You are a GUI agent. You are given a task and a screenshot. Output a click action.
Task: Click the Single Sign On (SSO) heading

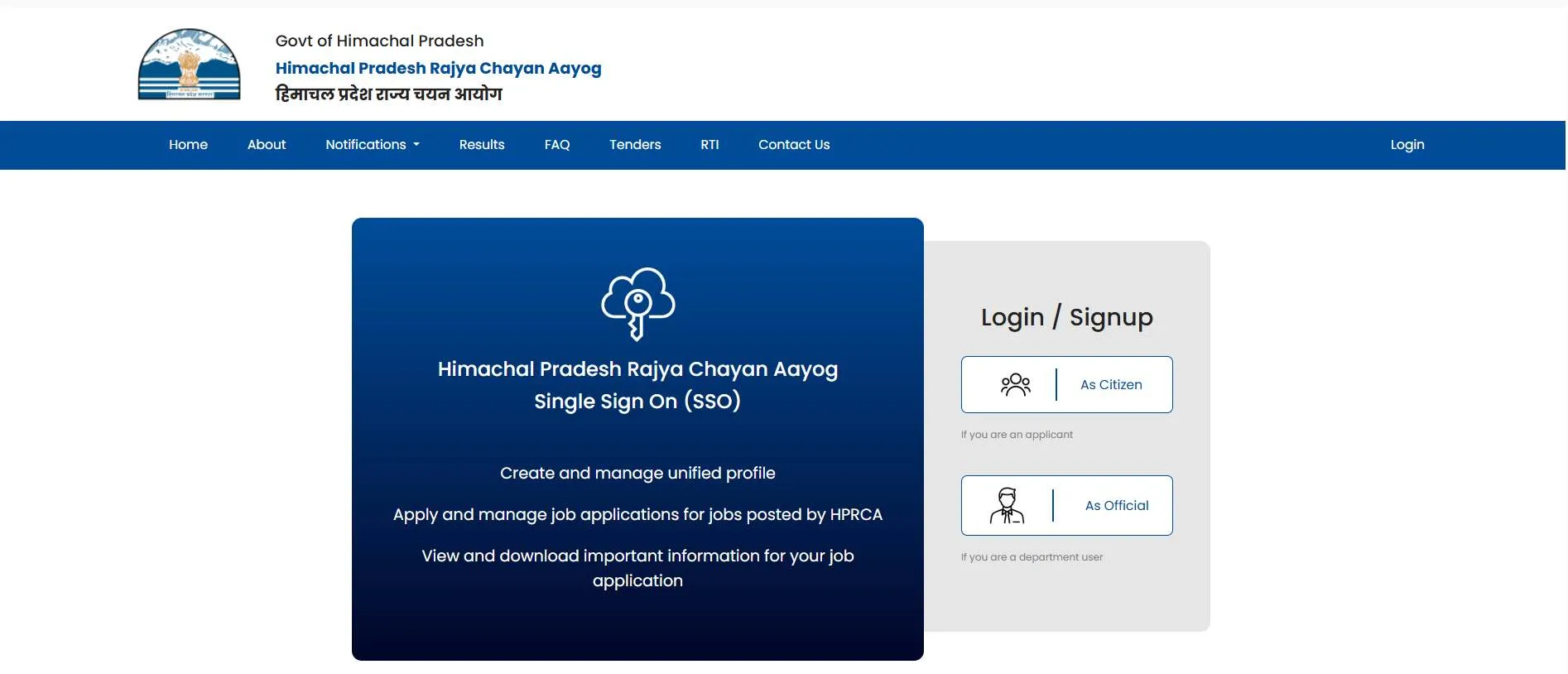click(637, 402)
